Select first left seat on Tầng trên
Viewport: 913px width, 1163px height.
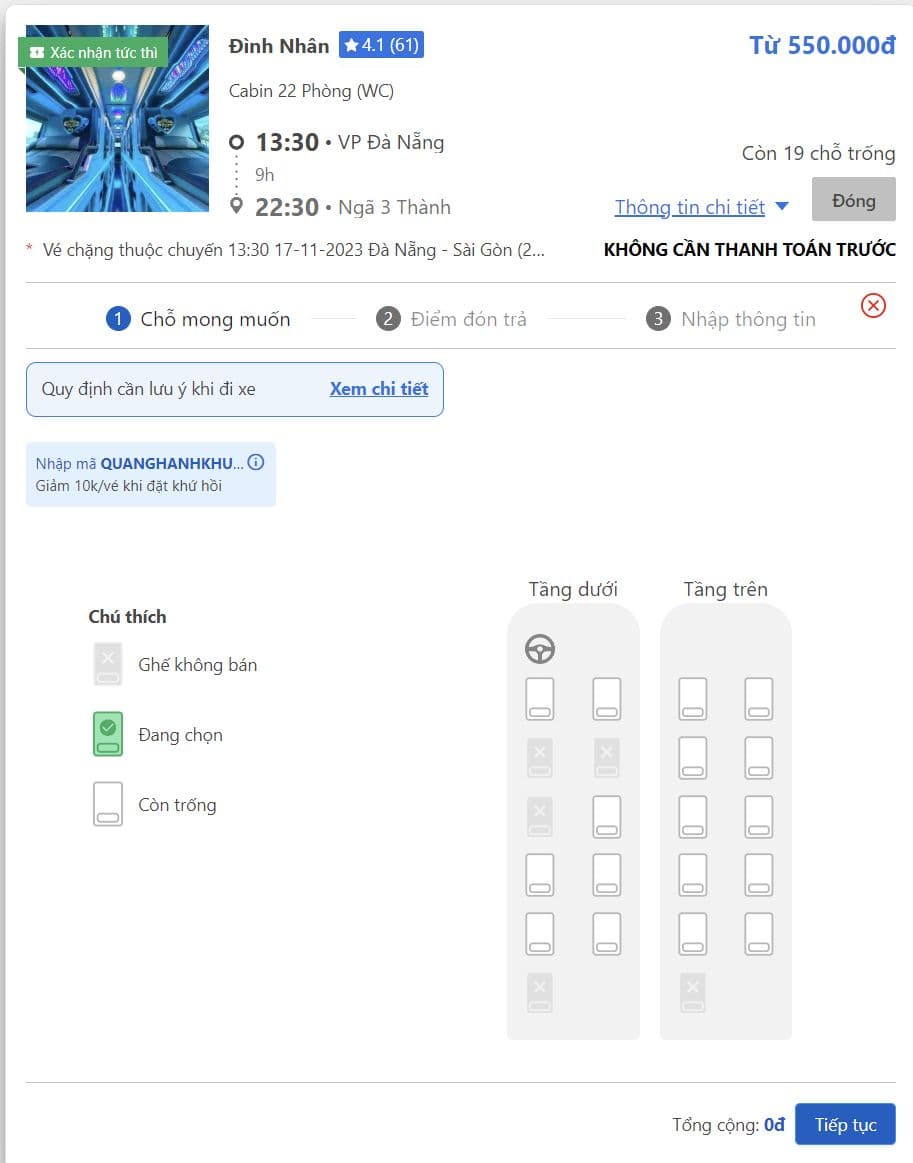(693, 699)
